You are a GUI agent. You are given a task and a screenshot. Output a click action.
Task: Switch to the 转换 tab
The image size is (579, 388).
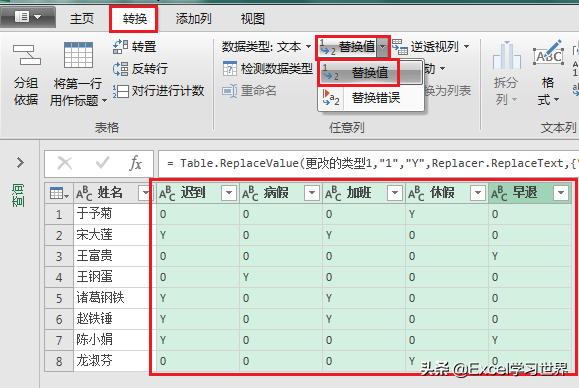pos(134,18)
